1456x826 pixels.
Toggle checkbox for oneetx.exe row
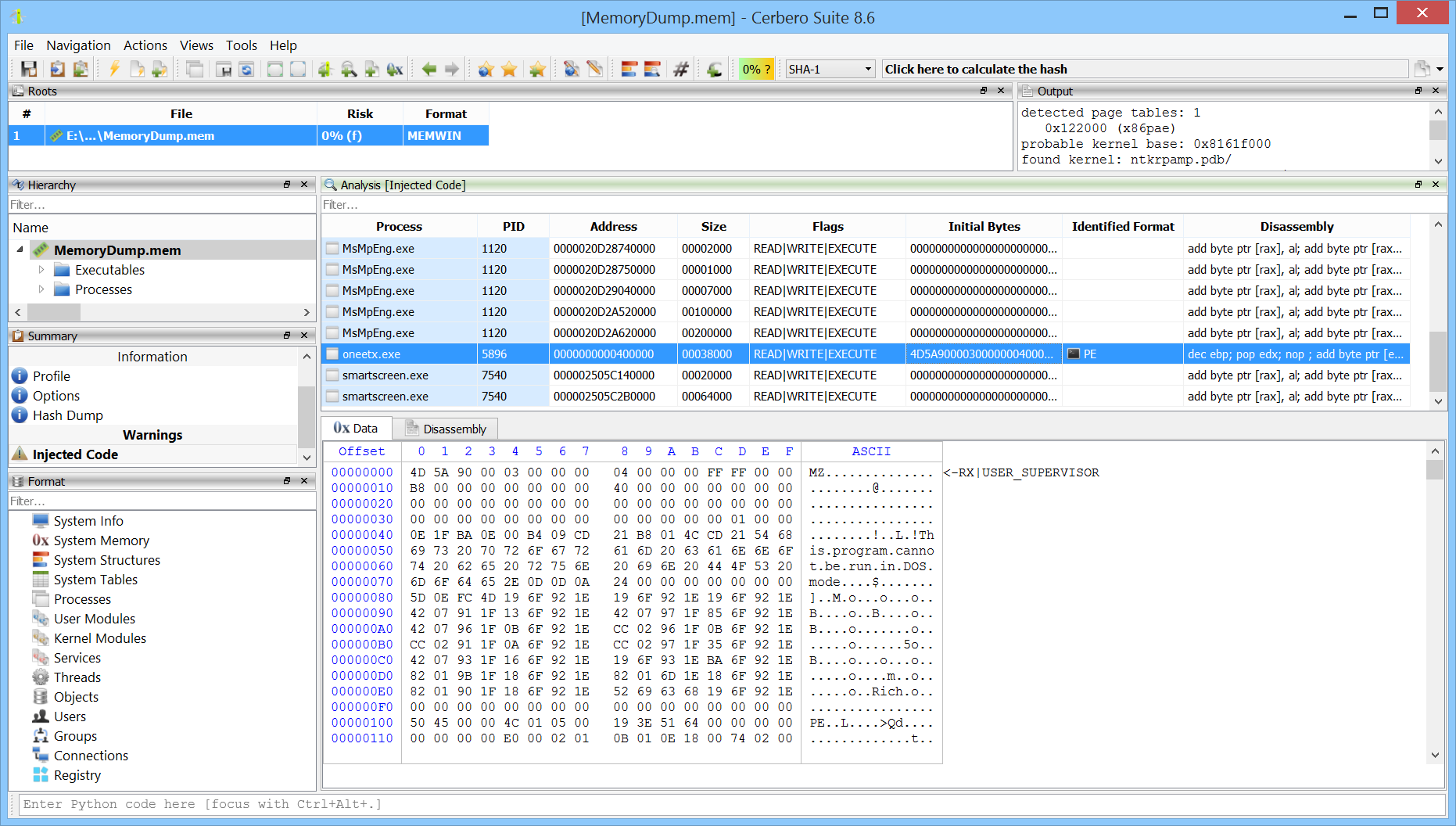point(333,354)
